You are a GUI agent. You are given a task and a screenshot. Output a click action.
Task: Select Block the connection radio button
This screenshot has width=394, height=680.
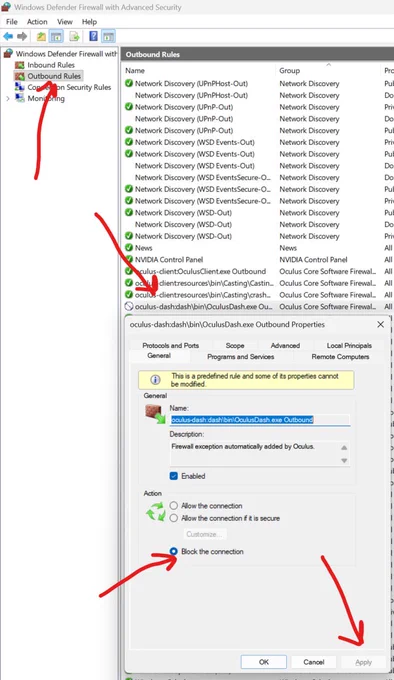tap(174, 551)
